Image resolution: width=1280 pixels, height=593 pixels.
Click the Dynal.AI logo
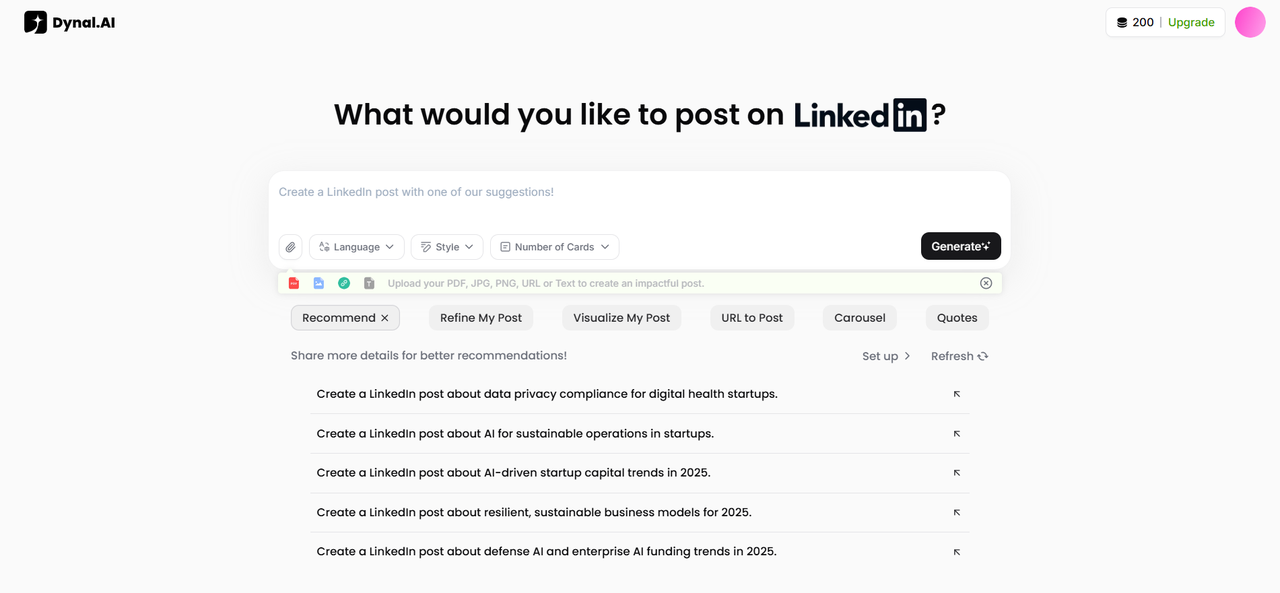pyautogui.click(x=70, y=22)
